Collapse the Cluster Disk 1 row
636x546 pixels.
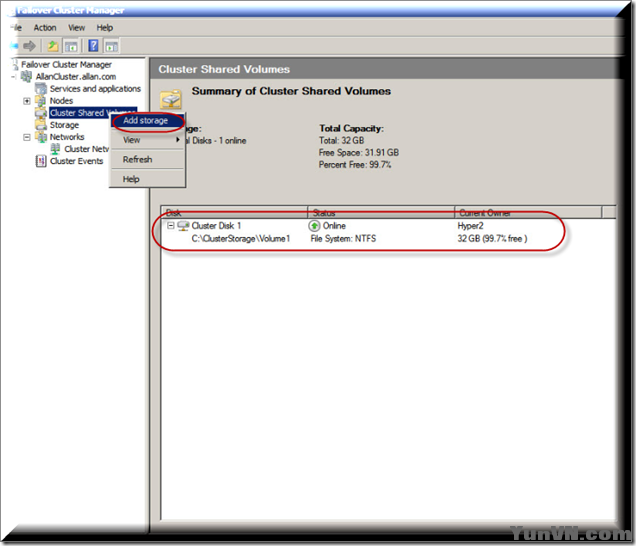171,226
